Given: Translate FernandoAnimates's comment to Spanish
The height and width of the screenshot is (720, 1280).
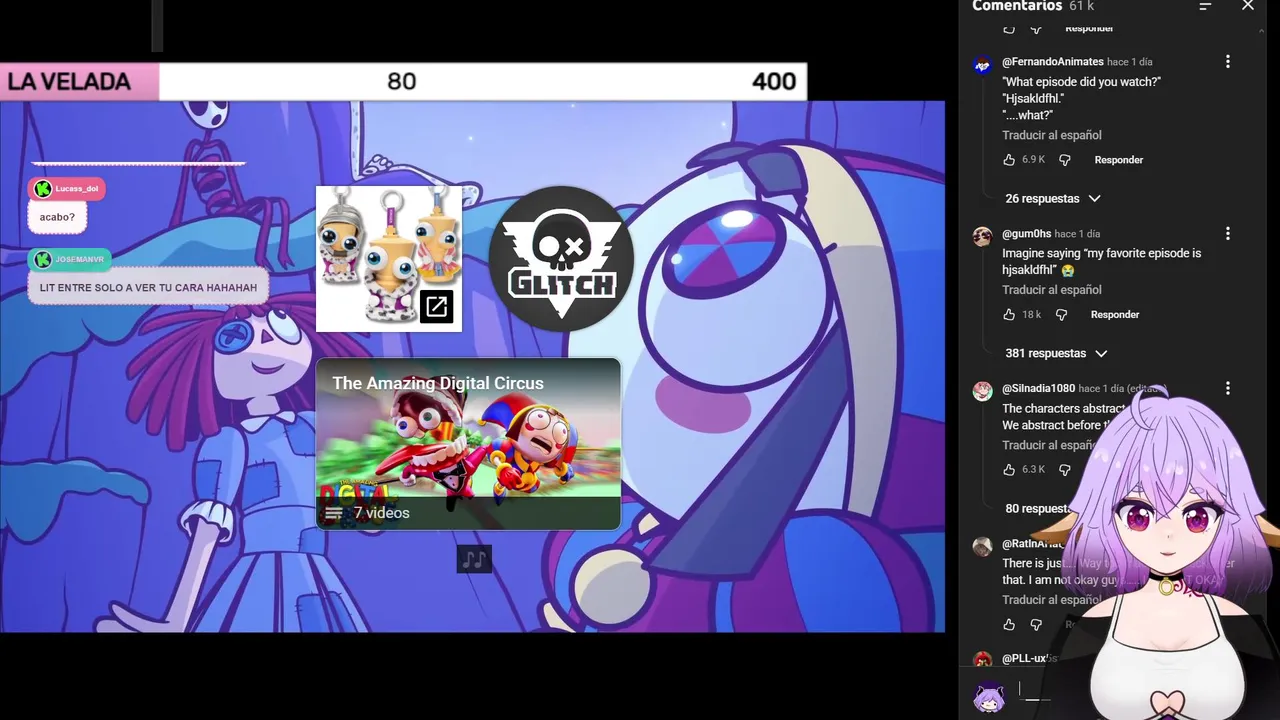Looking at the screenshot, I should point(1052,135).
